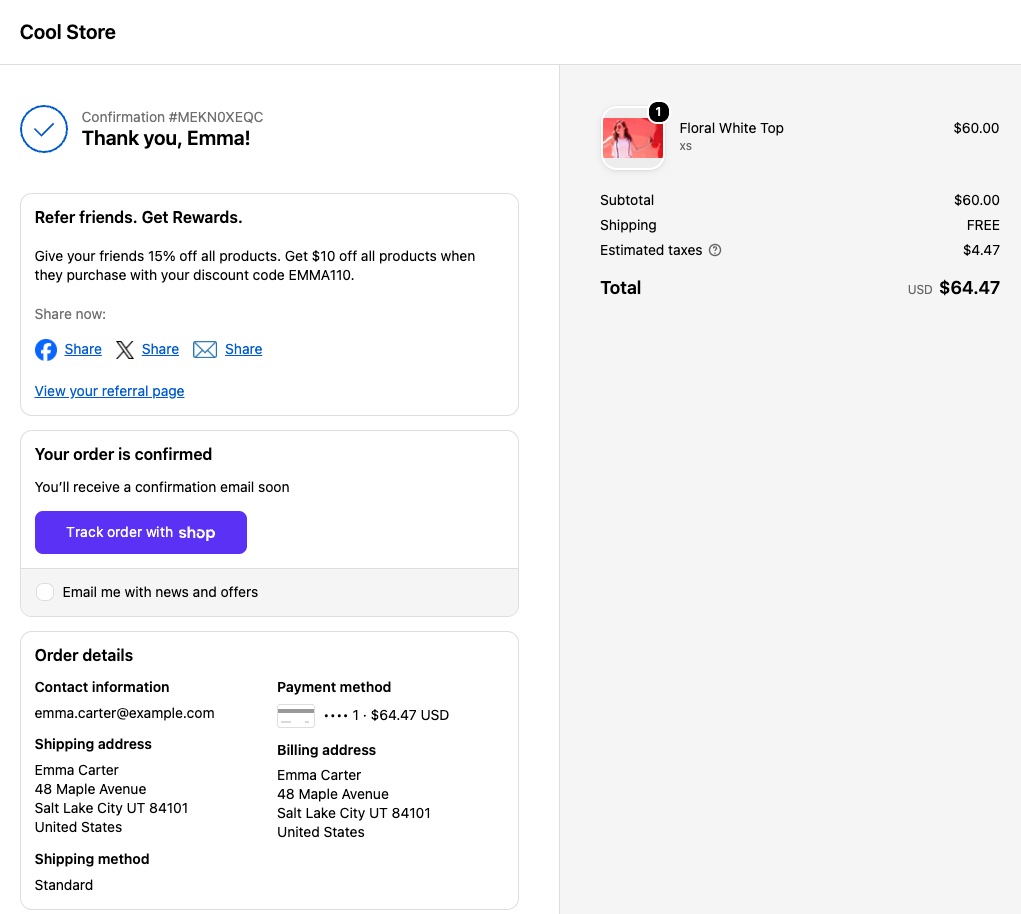Click Track order with Shop button

point(141,533)
